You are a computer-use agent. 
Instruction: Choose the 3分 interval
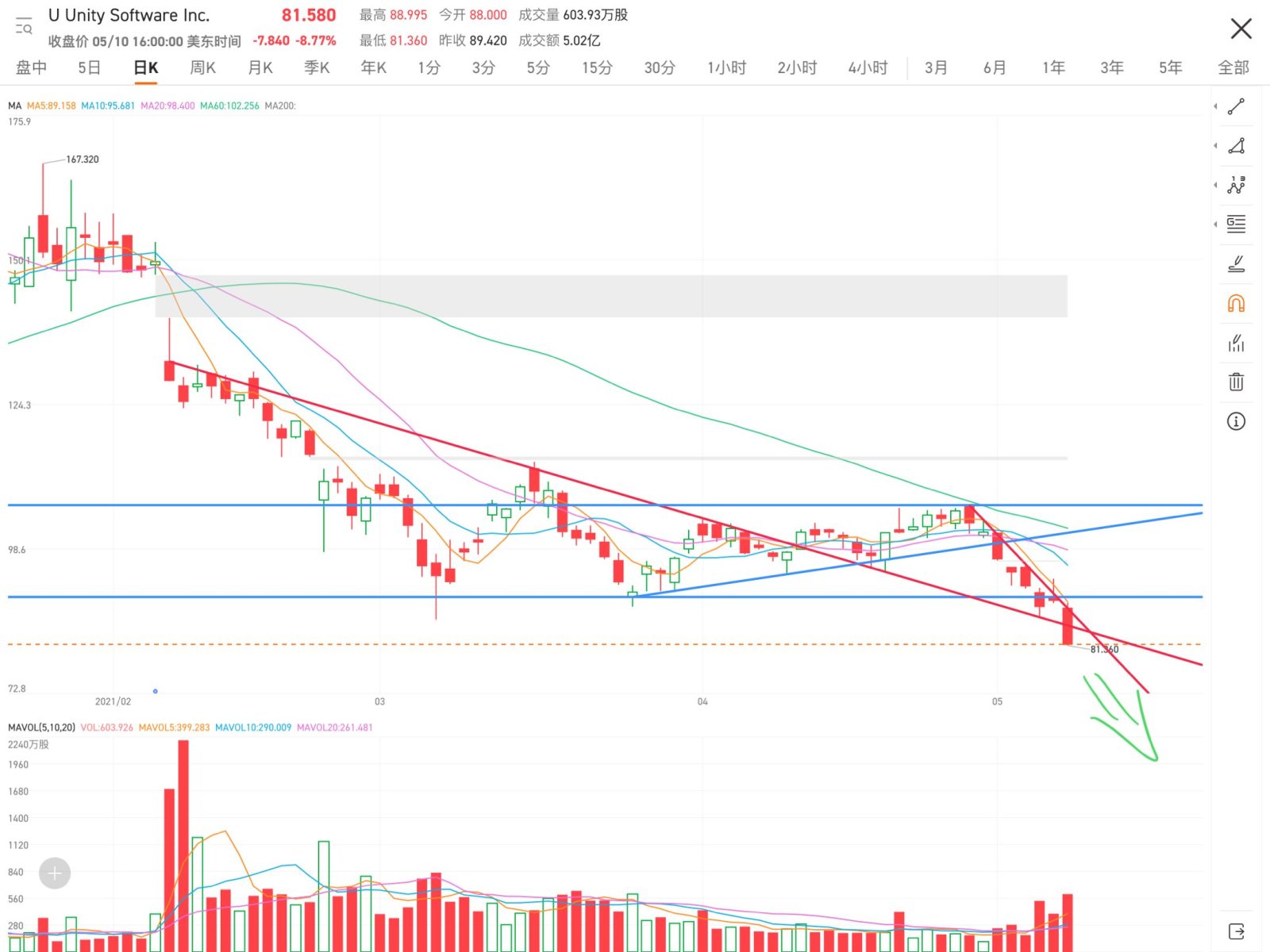pos(483,68)
